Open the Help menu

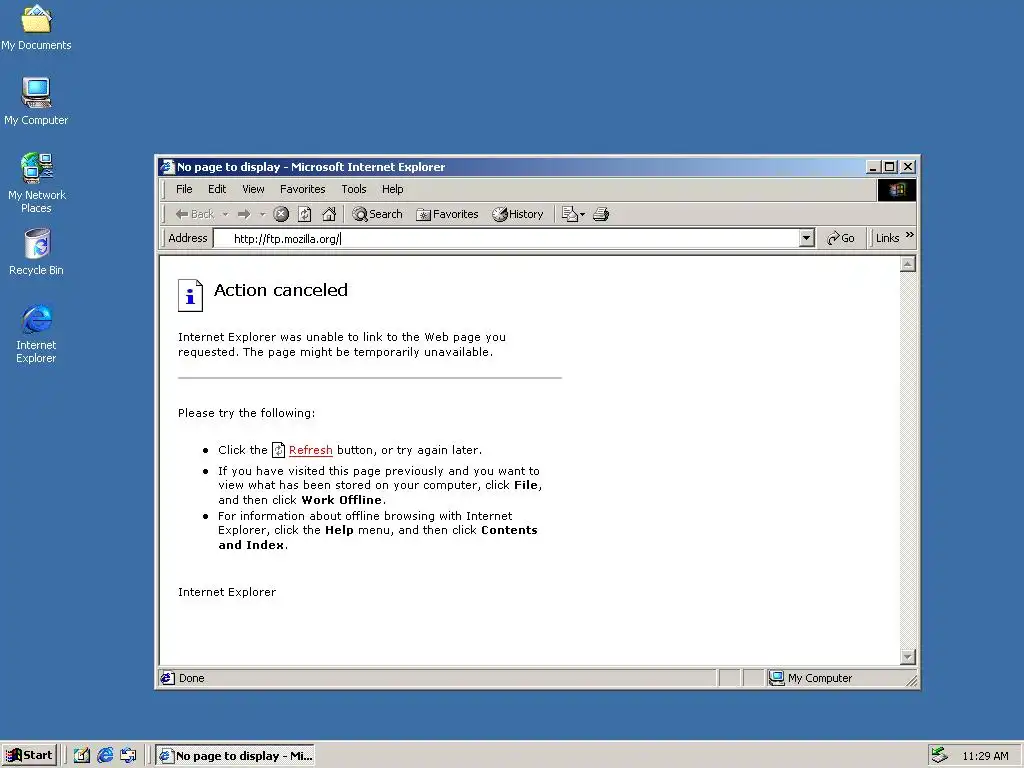point(392,189)
